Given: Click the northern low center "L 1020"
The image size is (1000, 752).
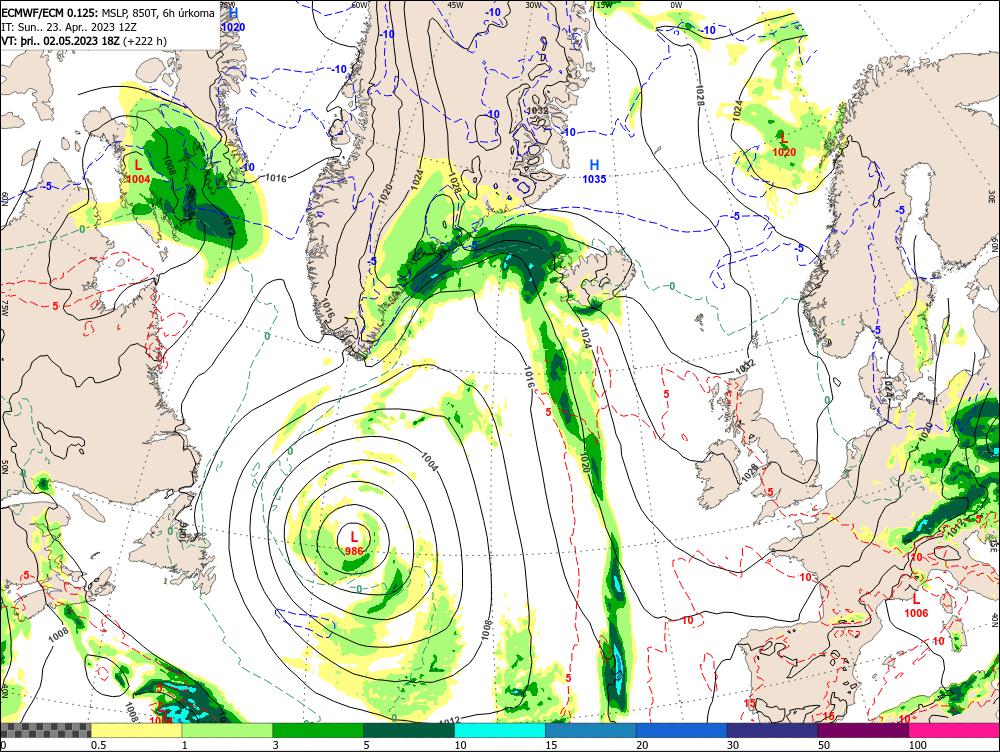Looking at the screenshot, I should pos(784,144).
